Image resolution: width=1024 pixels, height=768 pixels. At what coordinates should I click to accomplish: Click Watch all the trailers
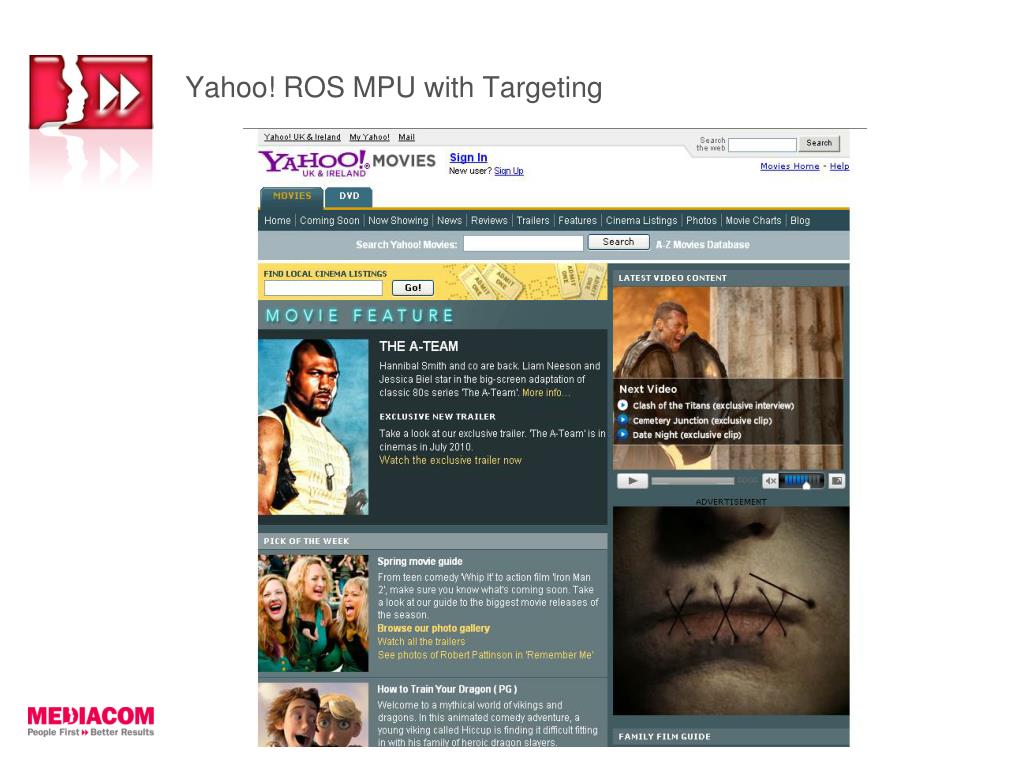(x=421, y=642)
